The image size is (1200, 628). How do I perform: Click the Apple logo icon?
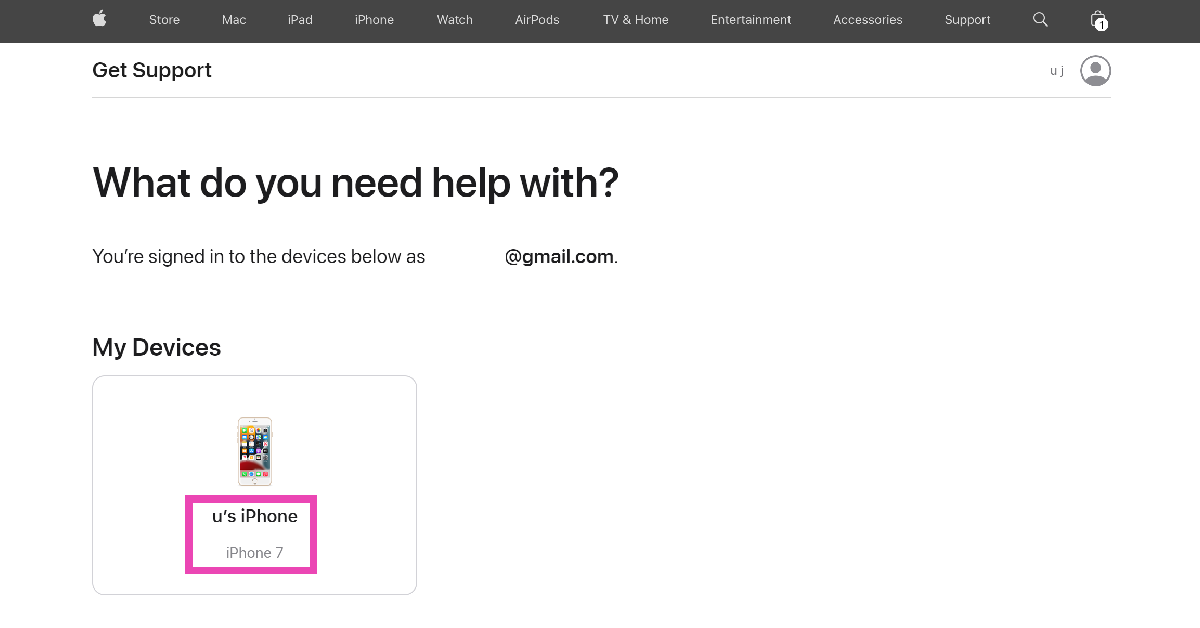tap(99, 19)
